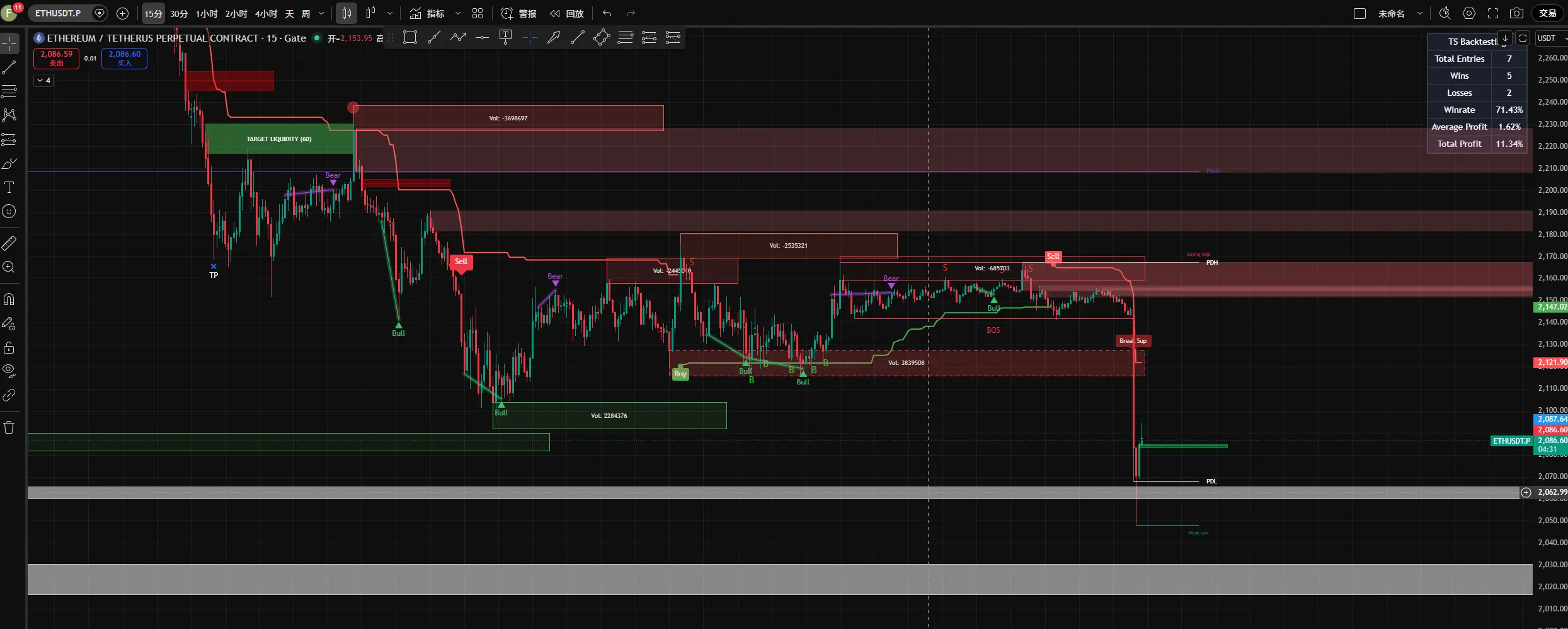
Task: Grab the floating drawing toolbar drag handle
Action: click(391, 38)
